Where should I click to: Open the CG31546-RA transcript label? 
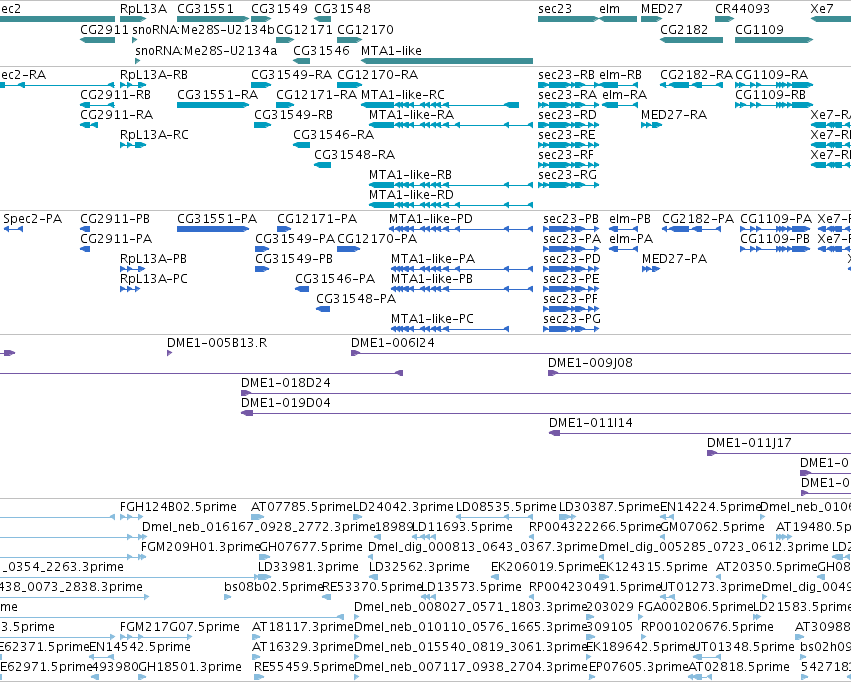333,135
